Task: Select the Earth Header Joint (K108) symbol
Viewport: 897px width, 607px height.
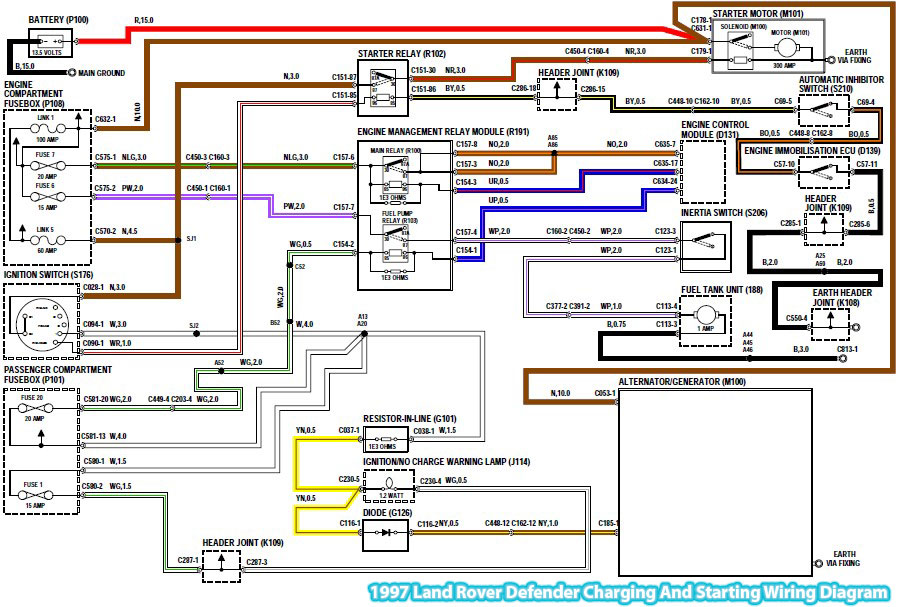Action: click(x=831, y=324)
